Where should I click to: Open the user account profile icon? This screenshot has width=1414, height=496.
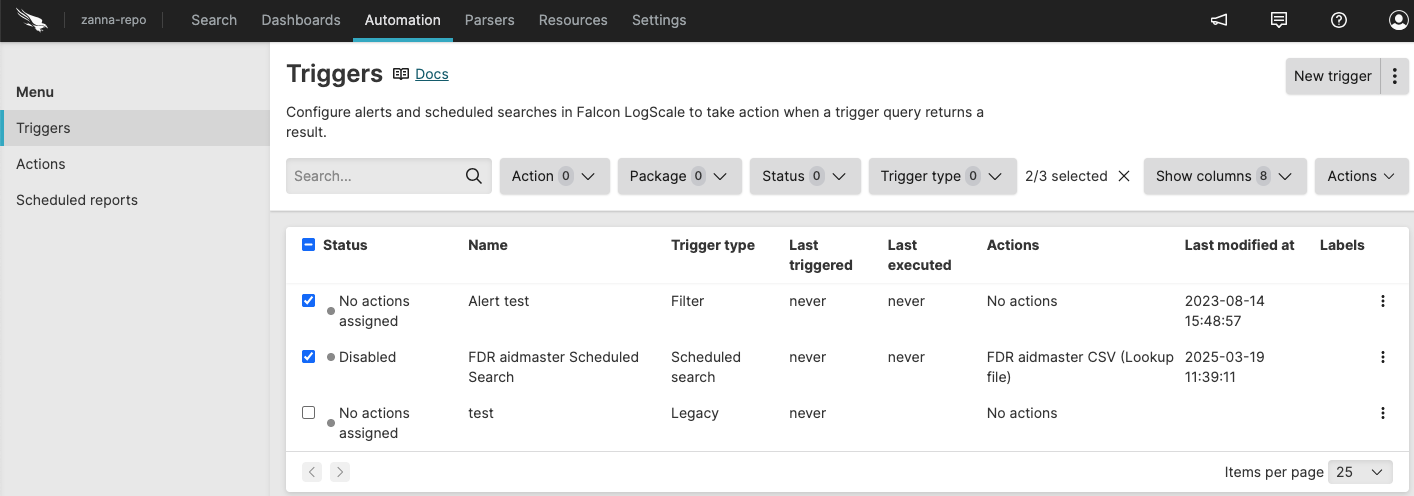(x=1398, y=20)
